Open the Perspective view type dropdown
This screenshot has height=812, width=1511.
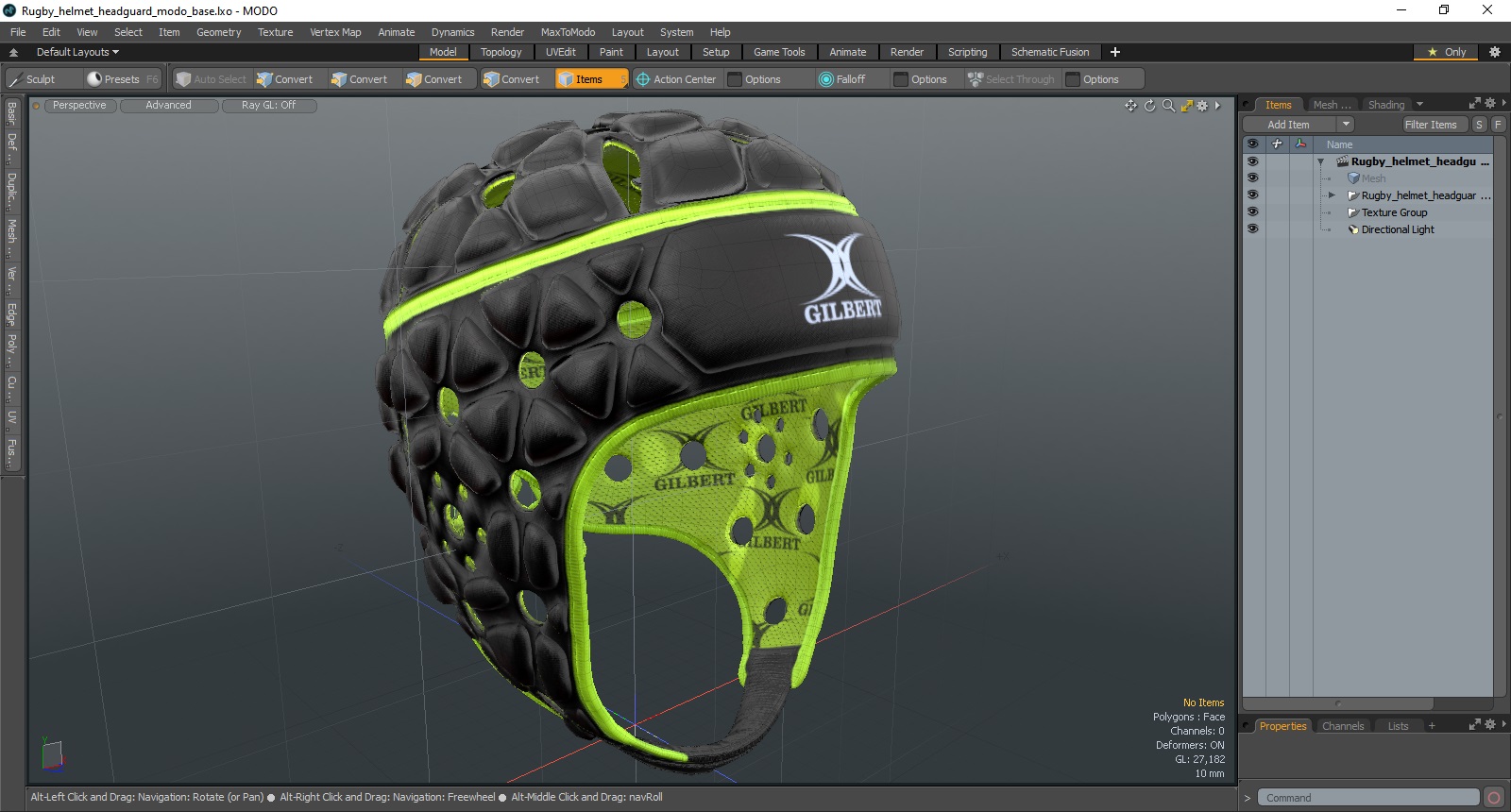tap(79, 106)
